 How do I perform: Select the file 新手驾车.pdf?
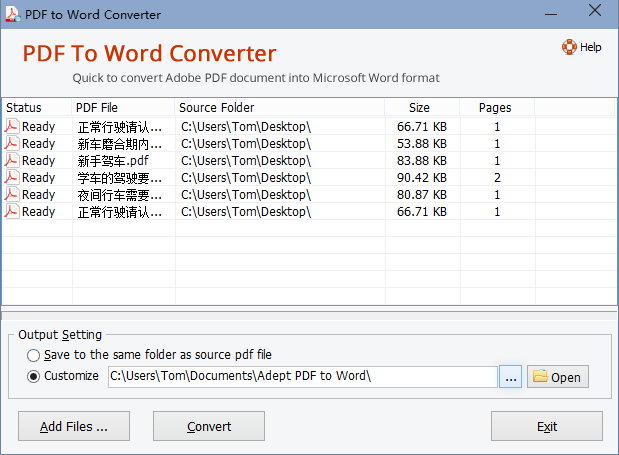click(x=113, y=161)
